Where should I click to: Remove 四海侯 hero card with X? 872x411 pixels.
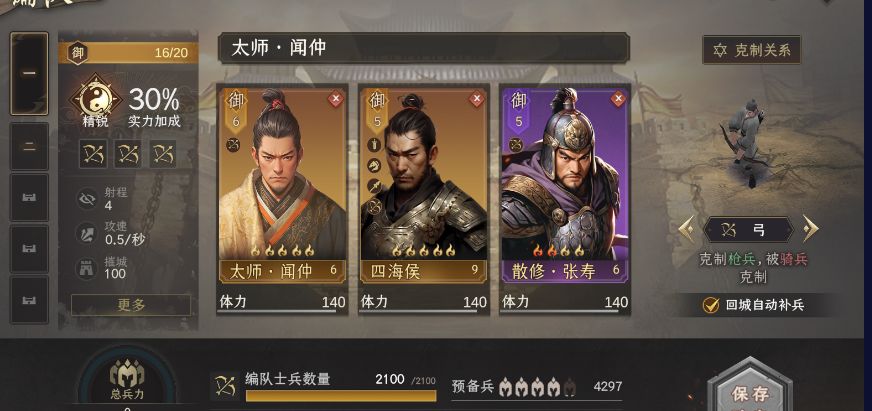pyautogui.click(x=477, y=100)
